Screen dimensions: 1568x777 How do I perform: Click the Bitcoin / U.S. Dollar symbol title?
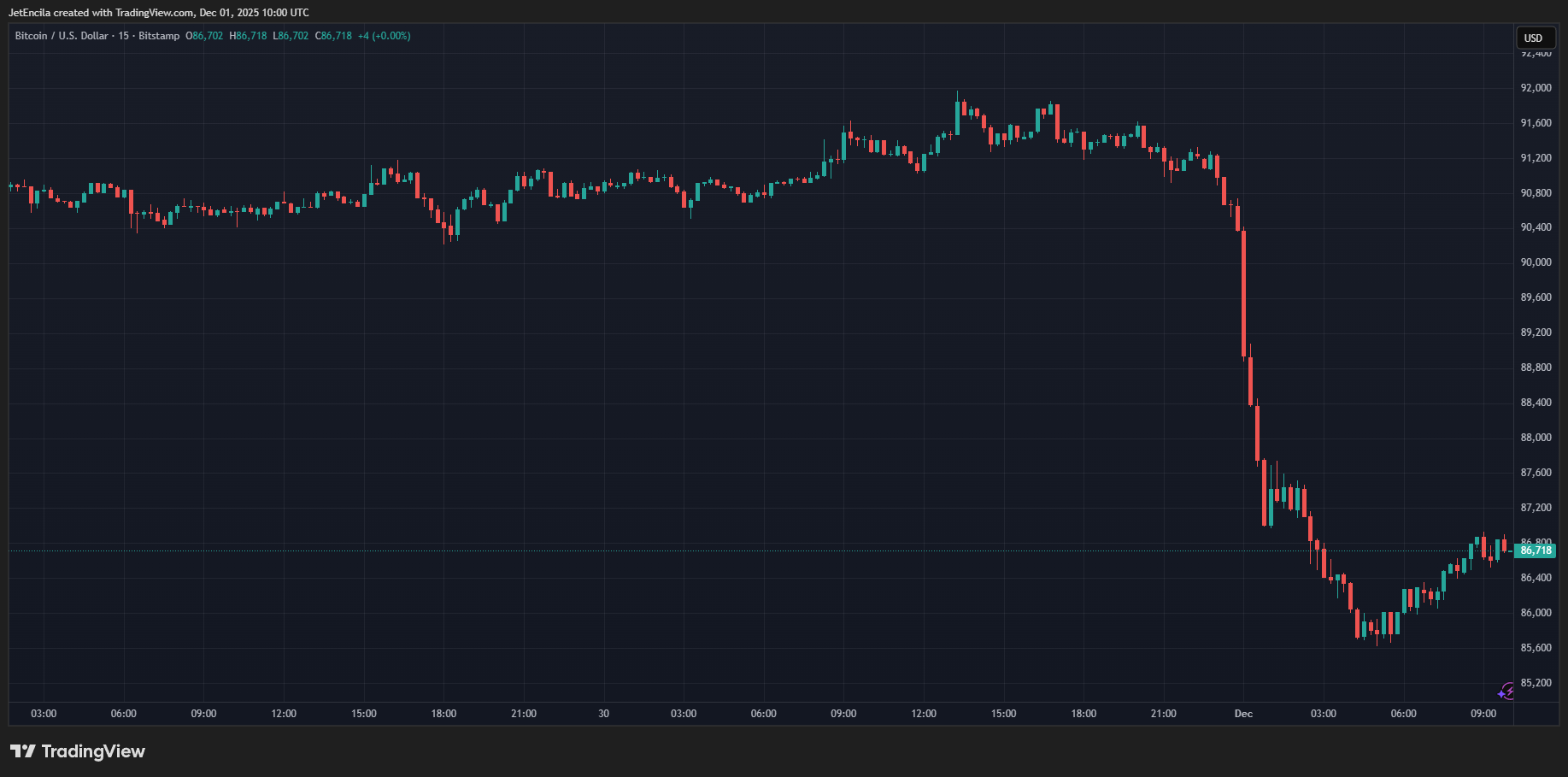pos(62,36)
